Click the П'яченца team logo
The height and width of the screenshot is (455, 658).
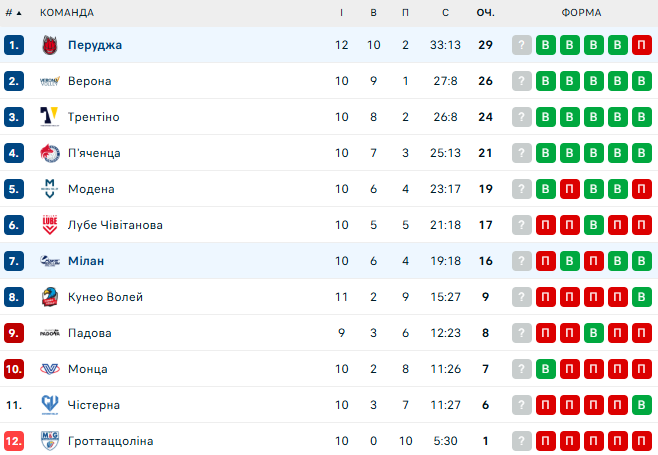(50, 153)
